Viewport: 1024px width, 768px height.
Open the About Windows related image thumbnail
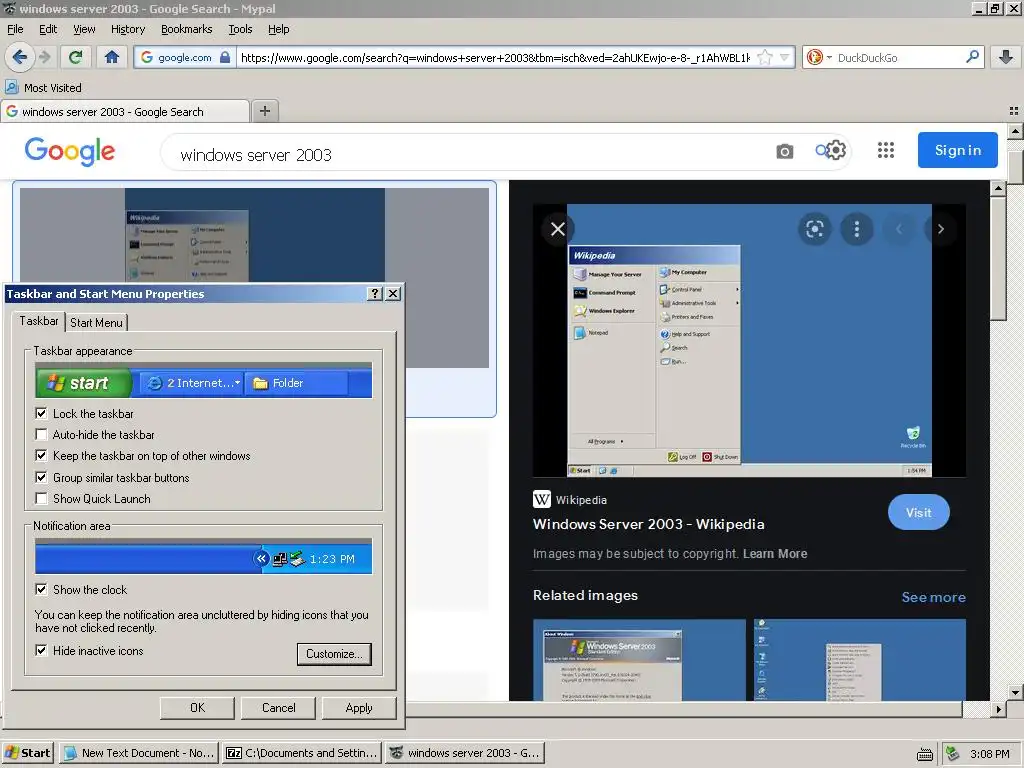click(x=639, y=660)
